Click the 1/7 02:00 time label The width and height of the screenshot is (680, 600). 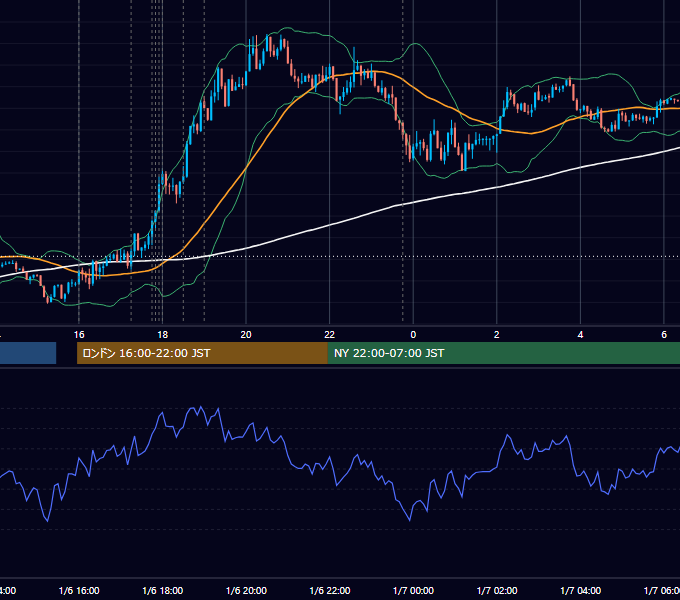pyautogui.click(x=497, y=590)
